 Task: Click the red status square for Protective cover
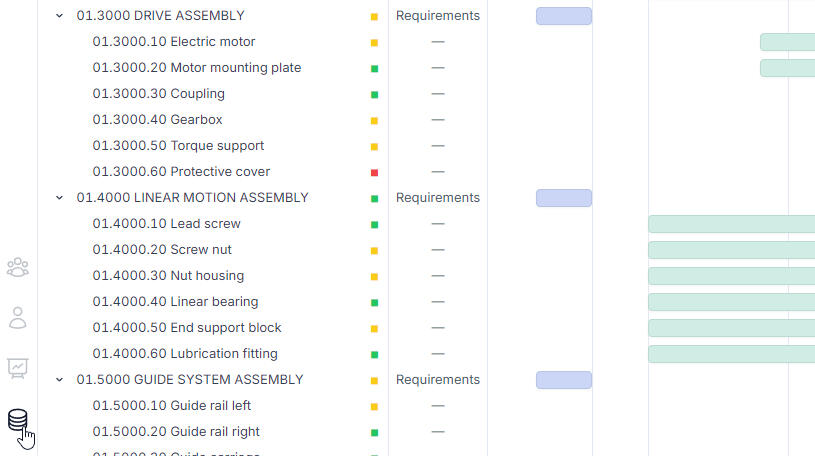(x=374, y=172)
